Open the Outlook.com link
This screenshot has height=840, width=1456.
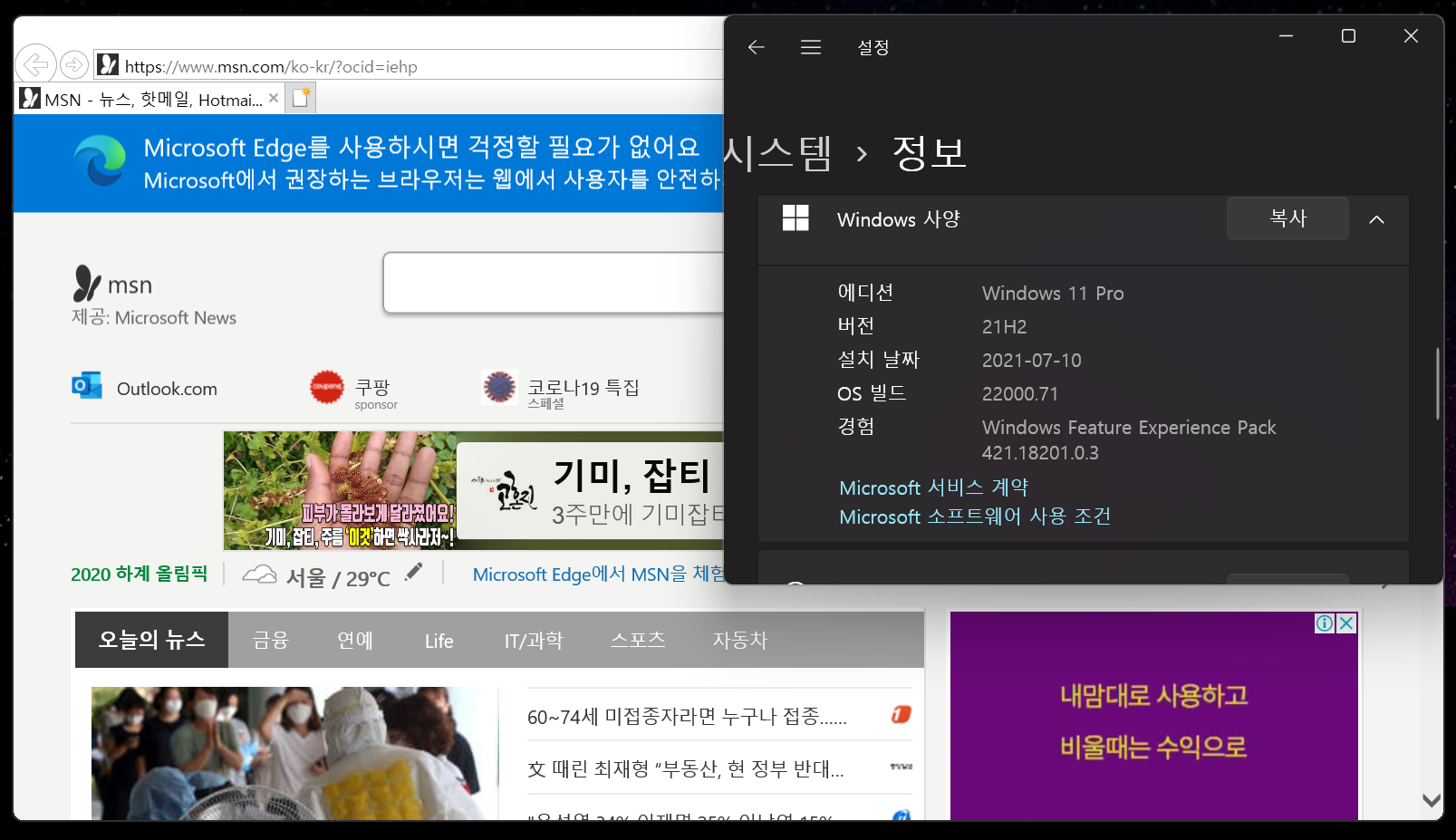point(167,389)
